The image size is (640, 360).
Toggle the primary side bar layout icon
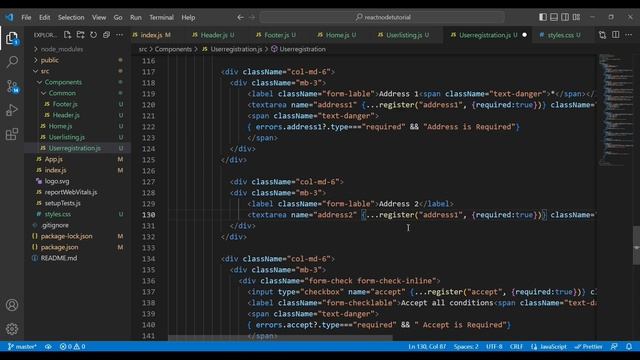[x=543, y=17]
